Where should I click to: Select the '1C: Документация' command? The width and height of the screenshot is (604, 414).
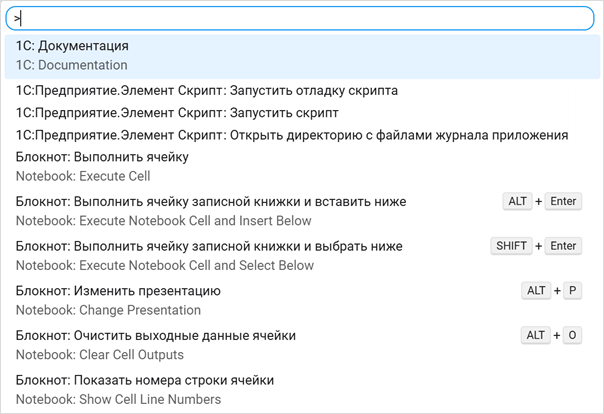pos(72,46)
